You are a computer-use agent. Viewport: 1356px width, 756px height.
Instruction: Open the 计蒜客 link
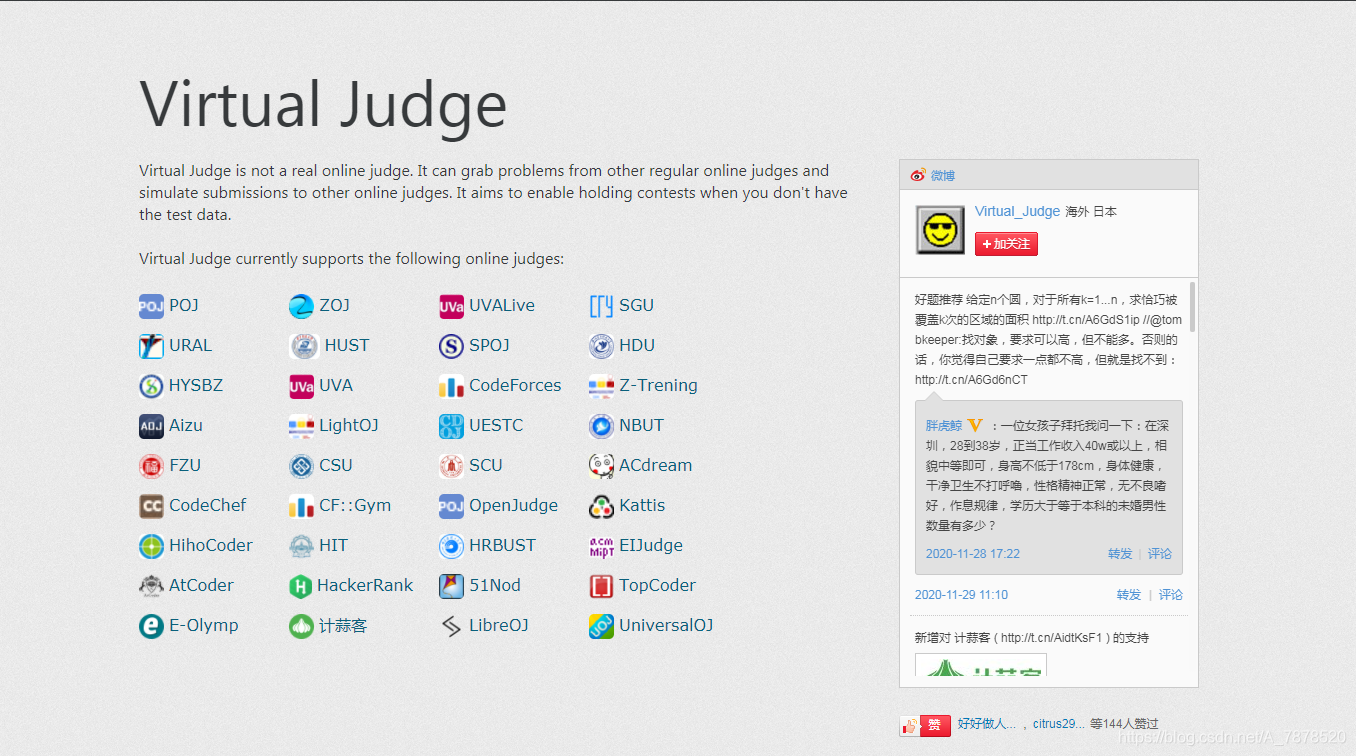click(343, 626)
